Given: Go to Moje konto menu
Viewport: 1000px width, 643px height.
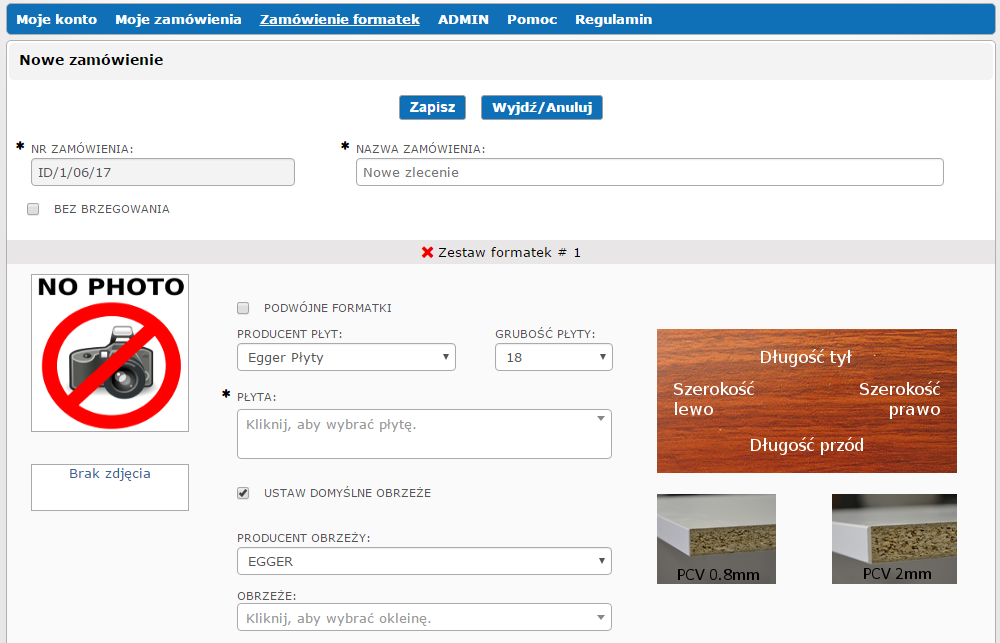Looking at the screenshot, I should point(56,19).
